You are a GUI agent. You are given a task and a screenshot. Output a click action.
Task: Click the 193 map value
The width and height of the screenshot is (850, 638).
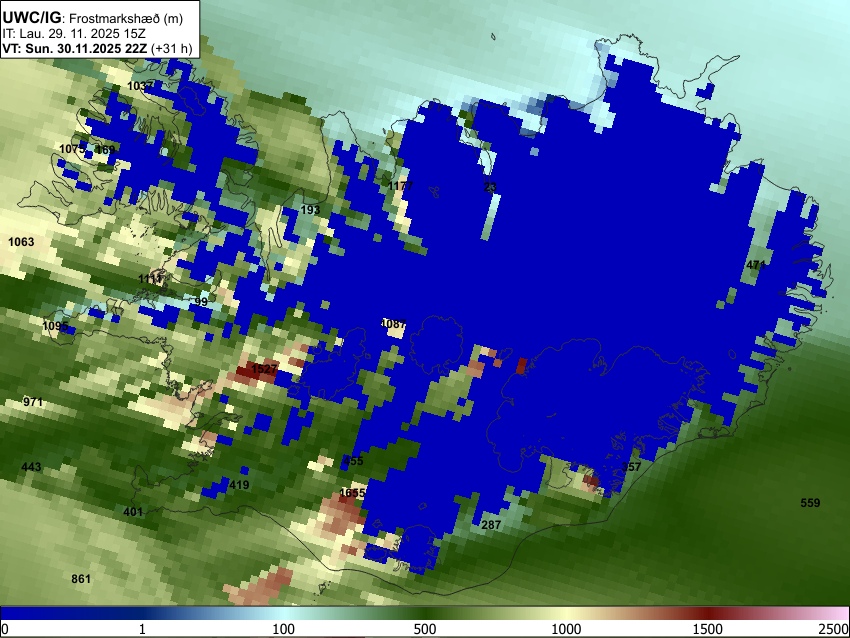click(310, 210)
